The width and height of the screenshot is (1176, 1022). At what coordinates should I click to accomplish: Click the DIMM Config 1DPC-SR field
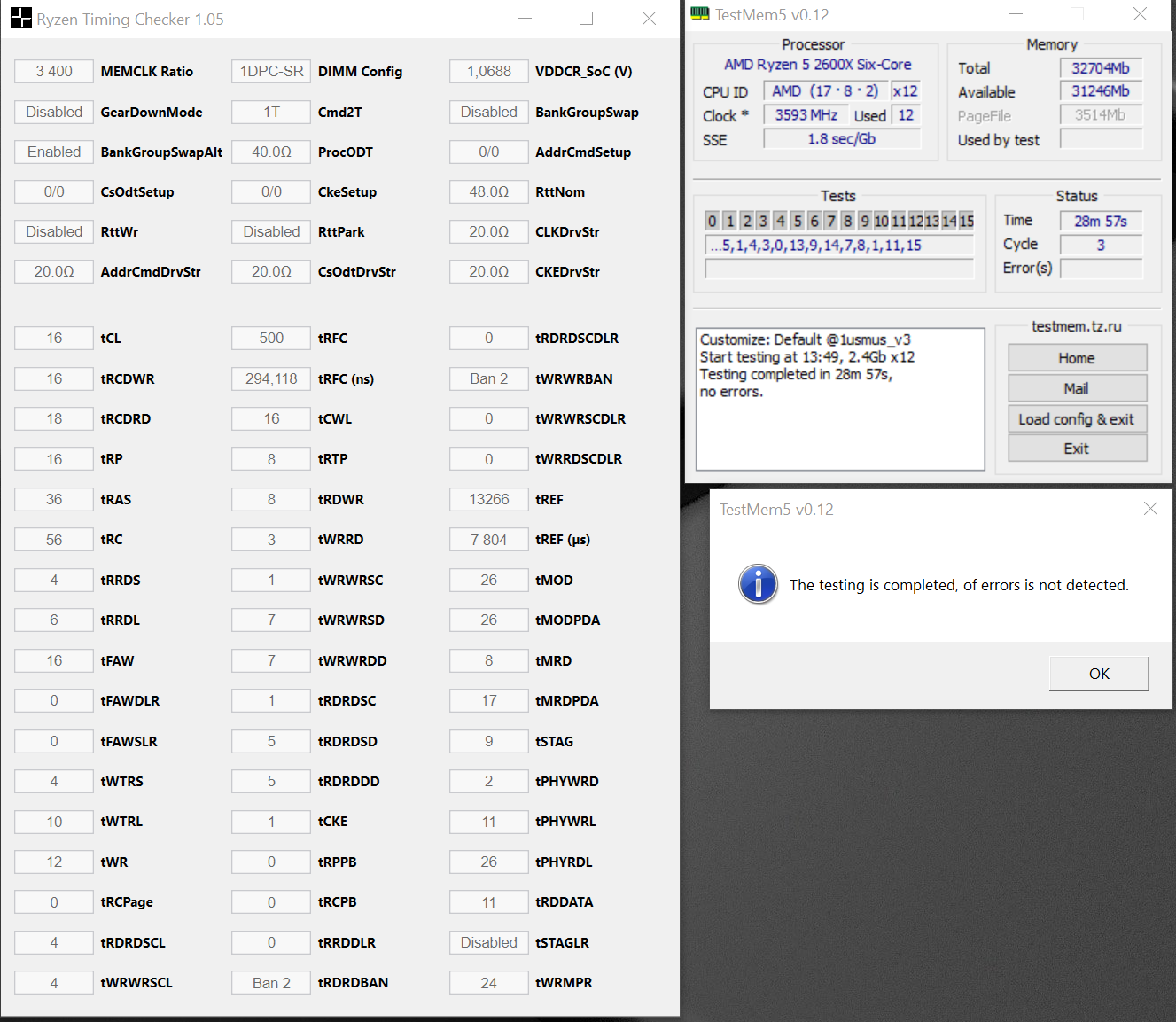[271, 72]
